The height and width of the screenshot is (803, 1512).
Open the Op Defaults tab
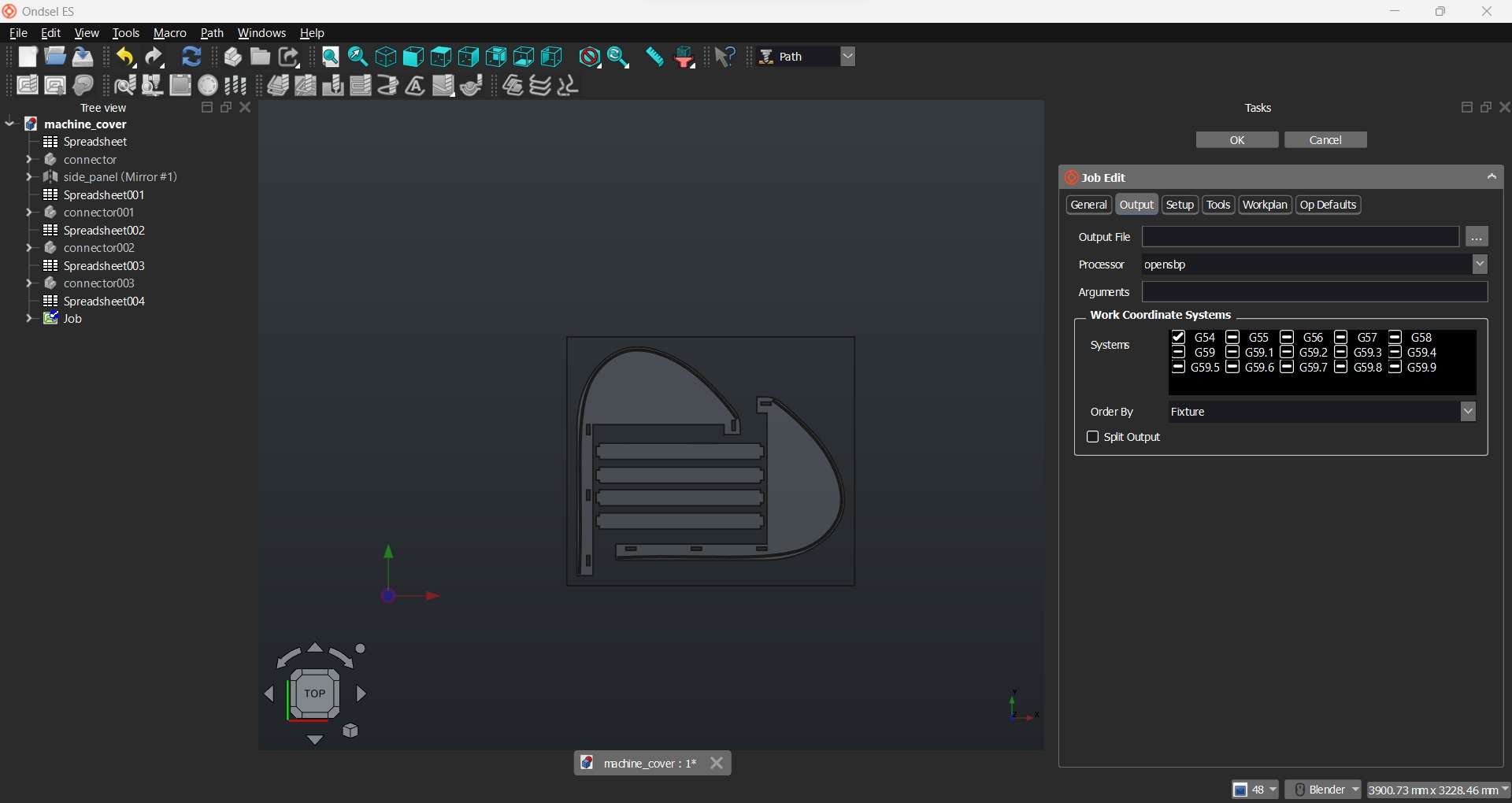(x=1329, y=205)
